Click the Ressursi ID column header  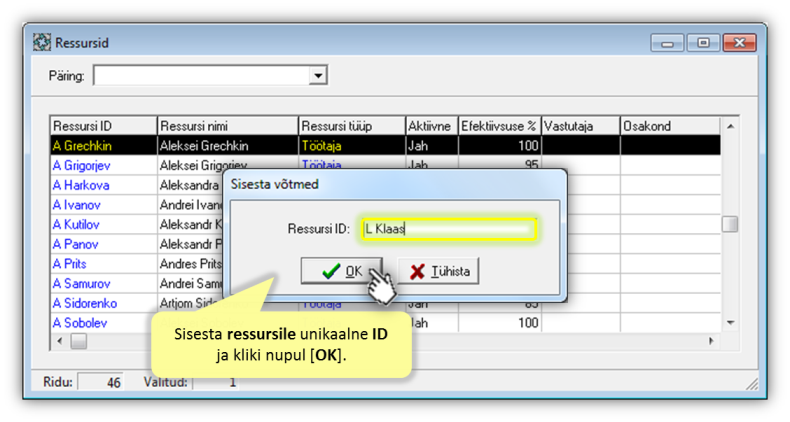point(103,126)
